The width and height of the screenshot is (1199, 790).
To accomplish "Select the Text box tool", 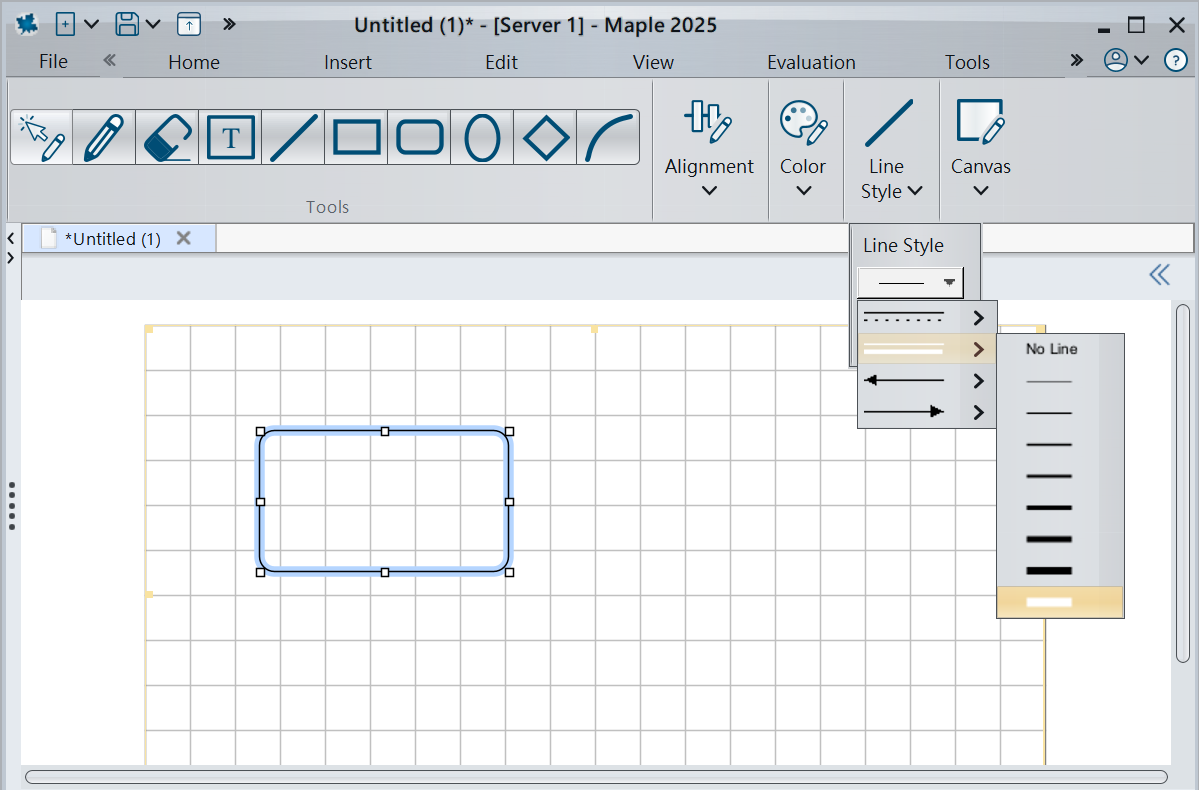I will (x=230, y=138).
